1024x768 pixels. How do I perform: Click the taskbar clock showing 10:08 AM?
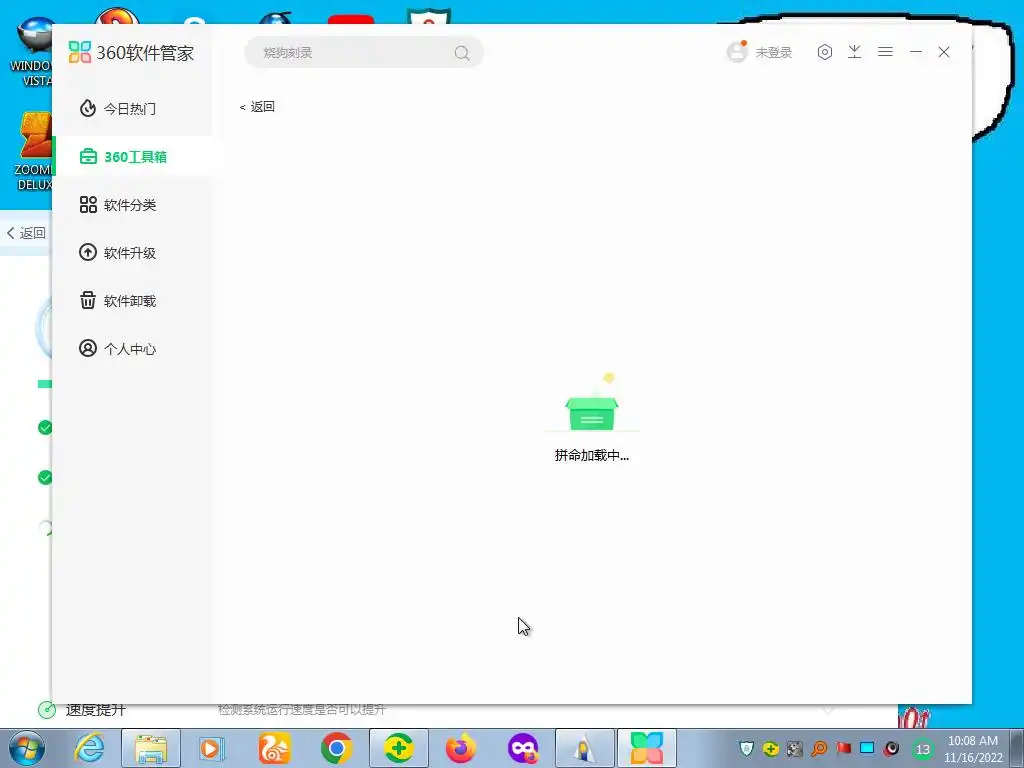[x=973, y=748]
